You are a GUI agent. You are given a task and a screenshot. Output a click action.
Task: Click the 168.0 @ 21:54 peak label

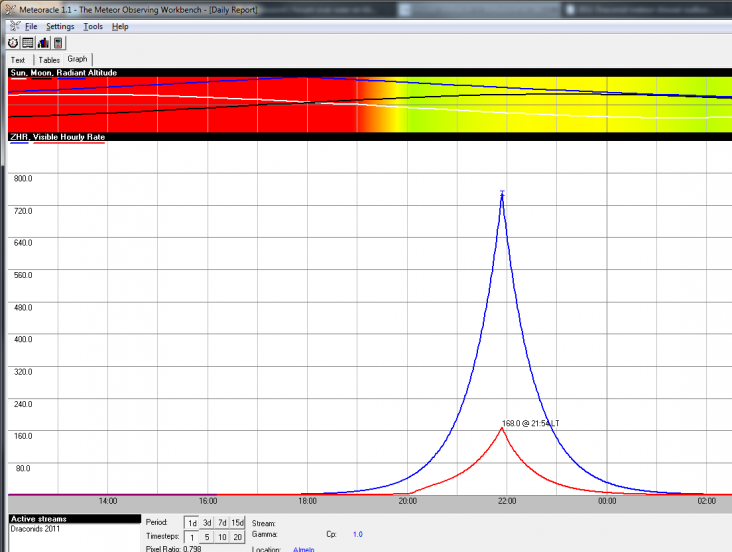click(x=531, y=424)
